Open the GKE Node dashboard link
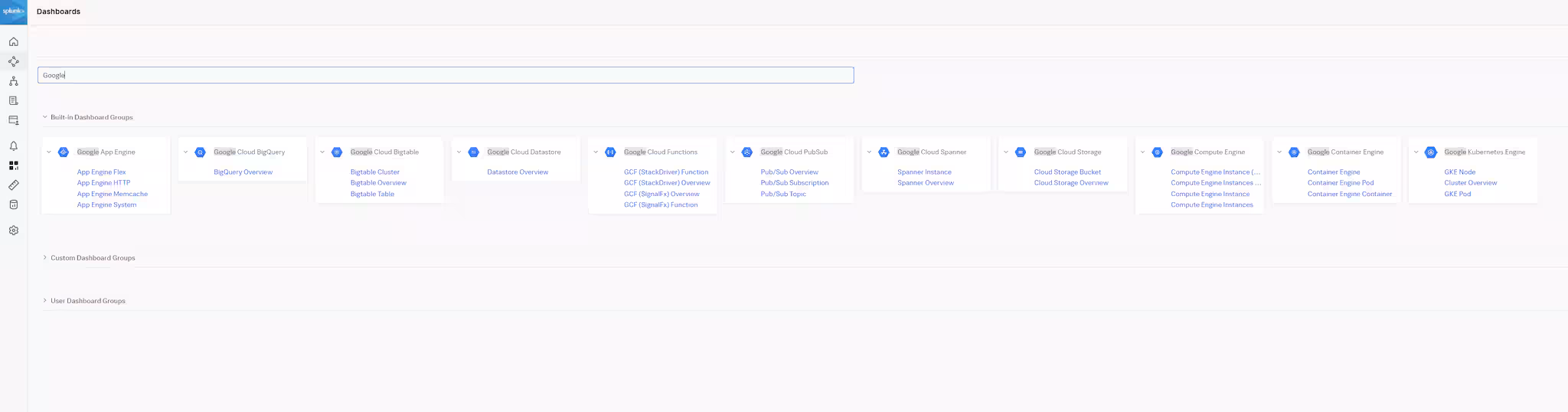 (x=1459, y=172)
